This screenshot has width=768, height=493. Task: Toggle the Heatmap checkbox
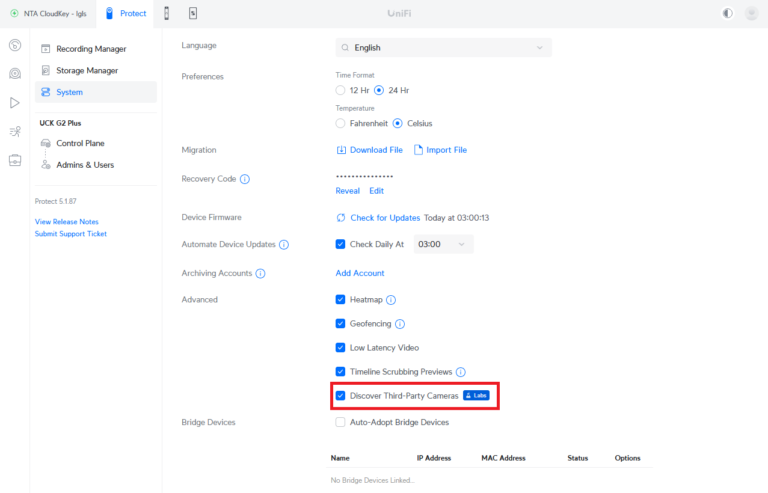pyautogui.click(x=340, y=299)
